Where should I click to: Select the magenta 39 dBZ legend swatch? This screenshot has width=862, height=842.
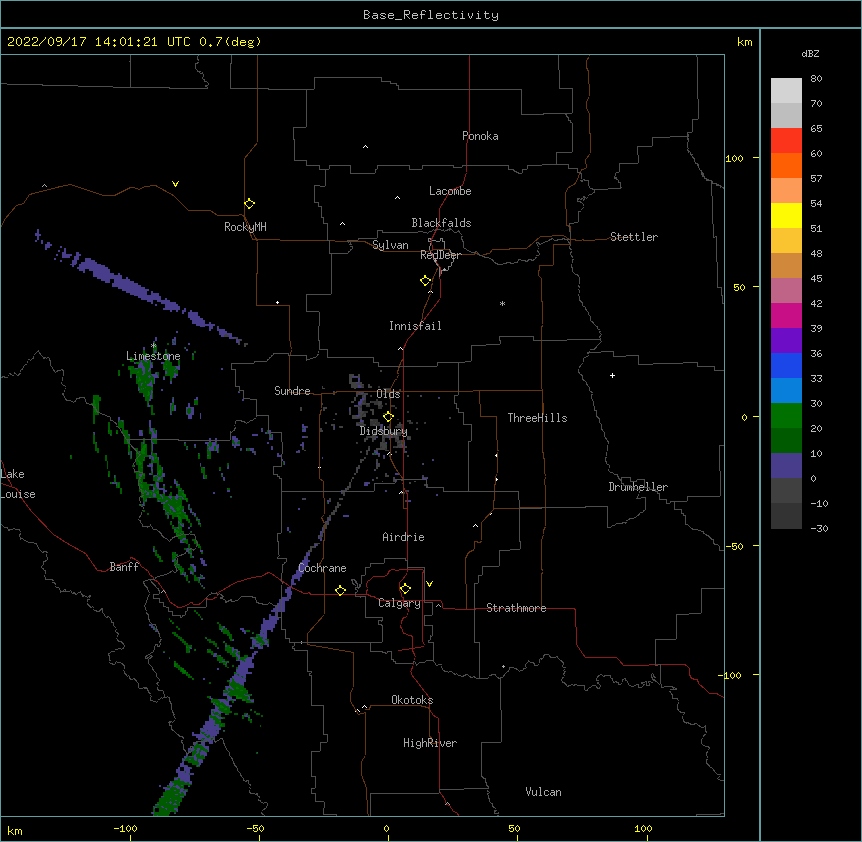point(786,315)
